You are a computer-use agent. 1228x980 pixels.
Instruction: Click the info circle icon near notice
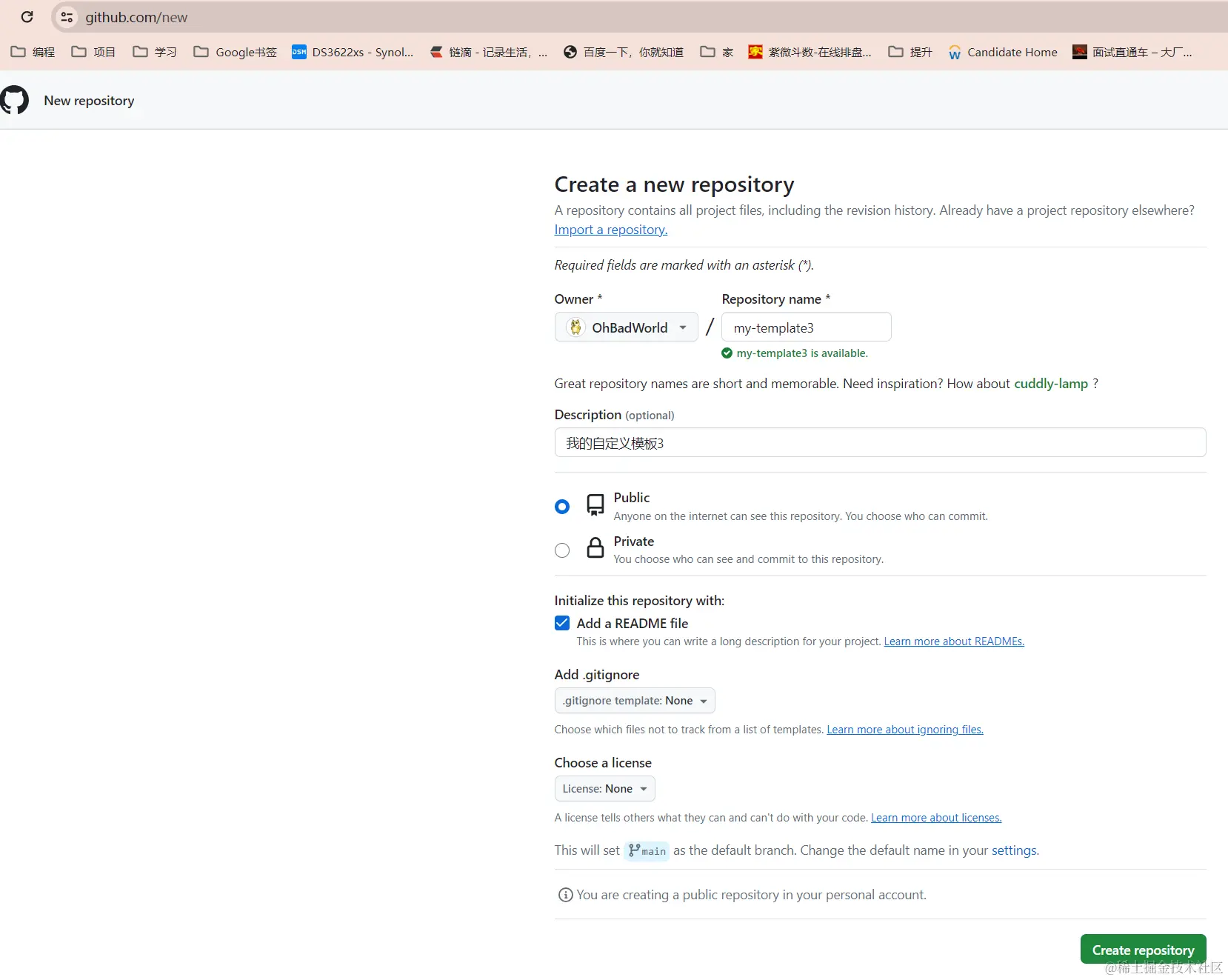point(565,895)
